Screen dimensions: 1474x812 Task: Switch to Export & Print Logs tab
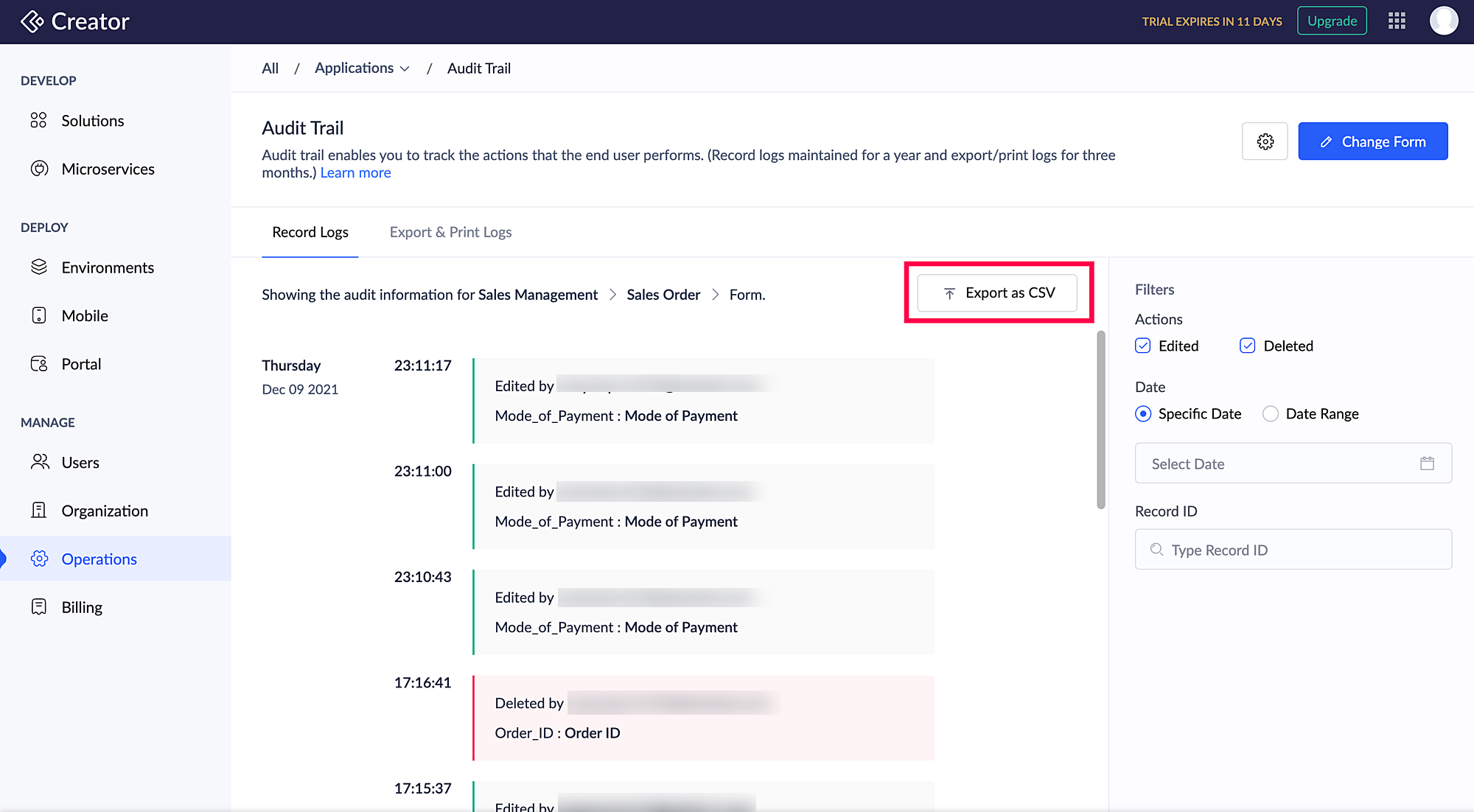(450, 232)
